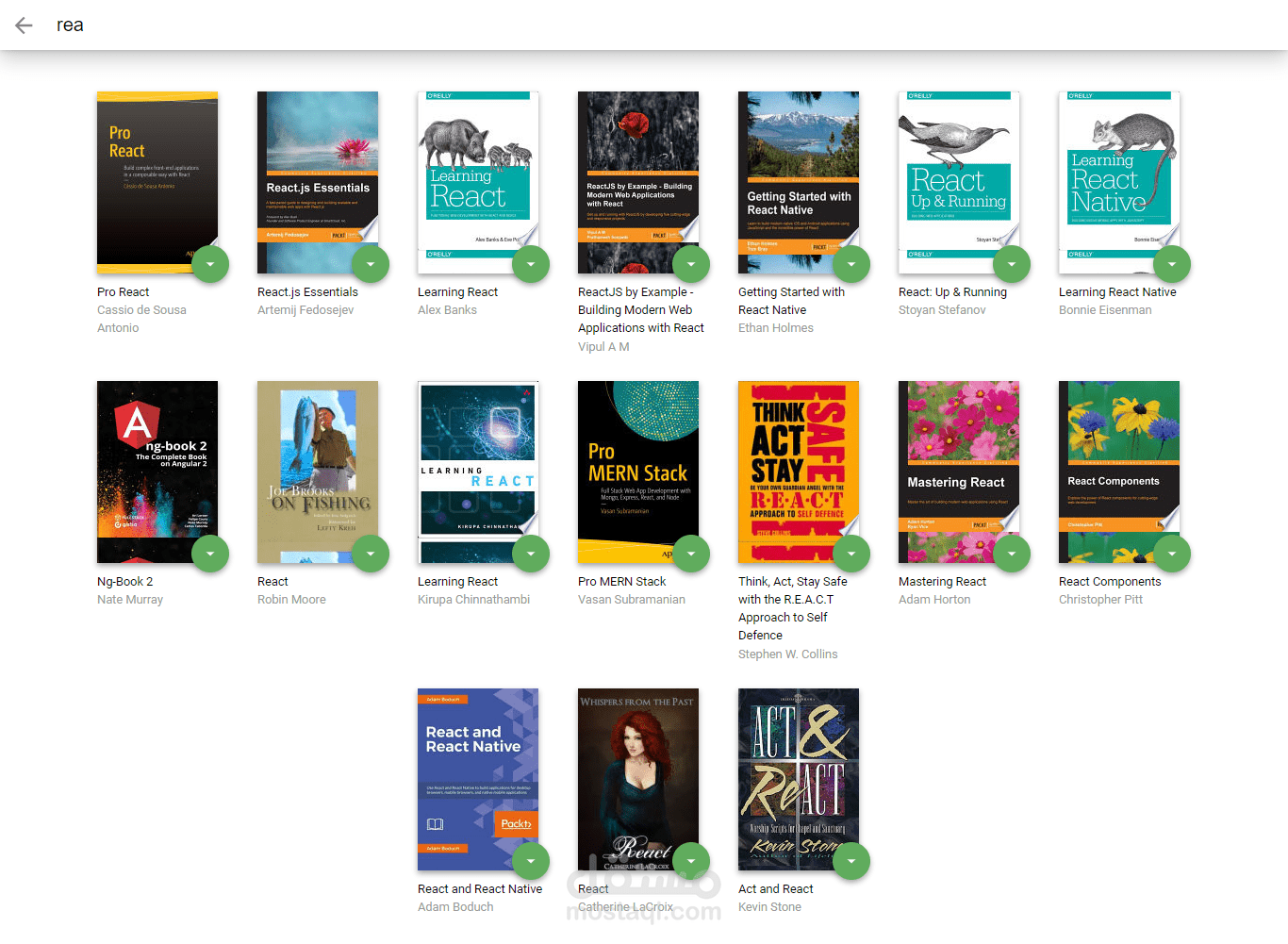Click the Pro MERN Stack book cover
The image size is (1288, 944).
tap(638, 472)
